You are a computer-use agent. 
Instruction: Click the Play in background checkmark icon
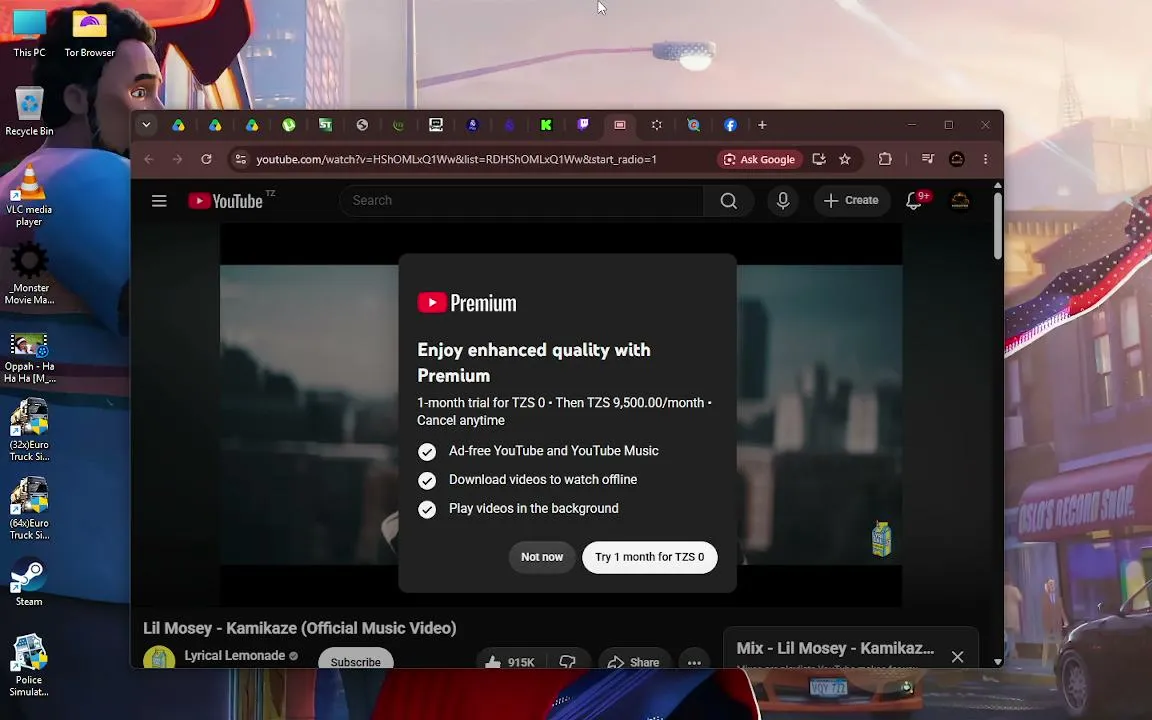point(427,509)
